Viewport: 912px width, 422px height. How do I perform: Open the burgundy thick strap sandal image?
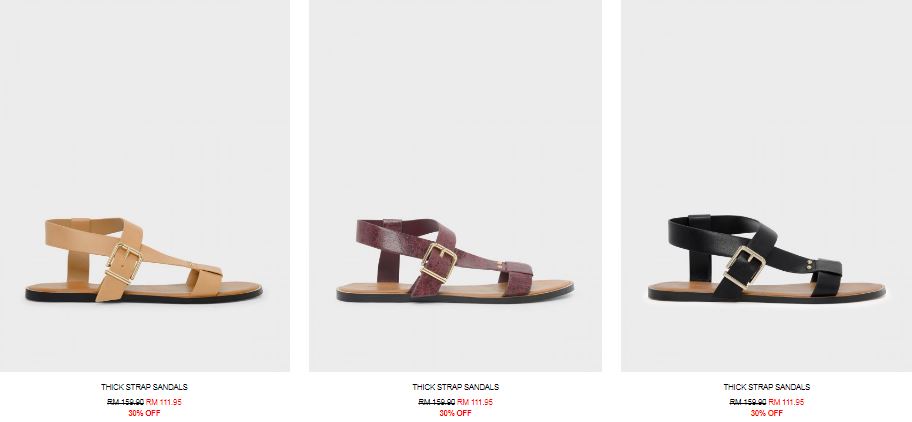(455, 185)
